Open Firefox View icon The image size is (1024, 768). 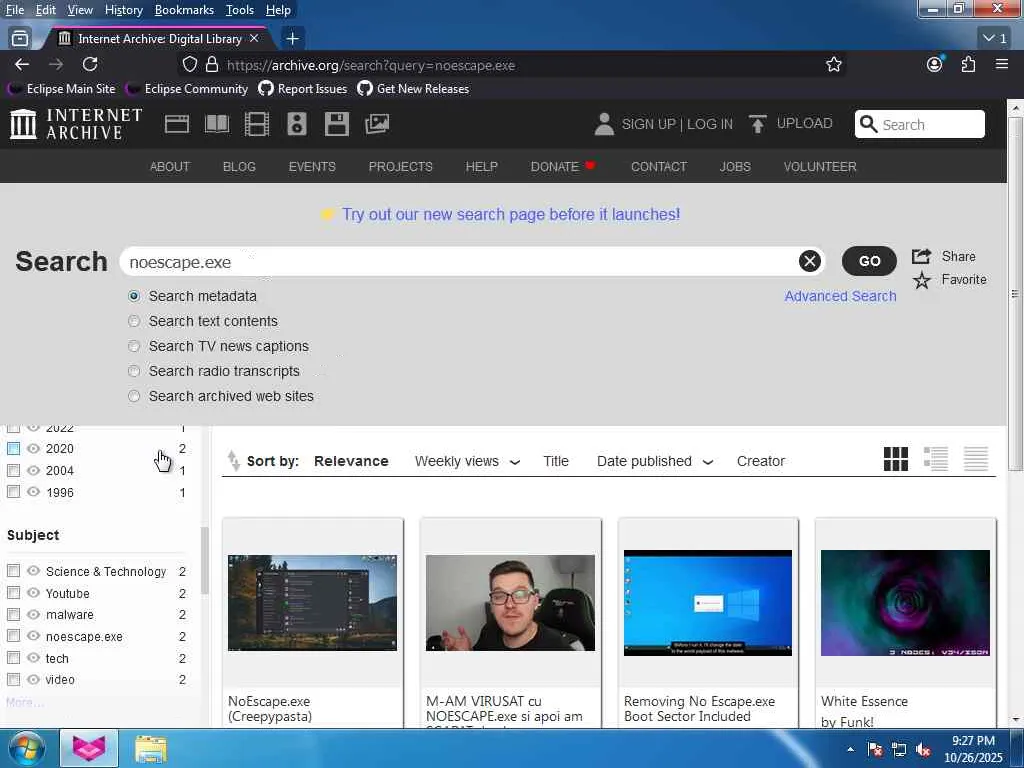[x=20, y=39]
